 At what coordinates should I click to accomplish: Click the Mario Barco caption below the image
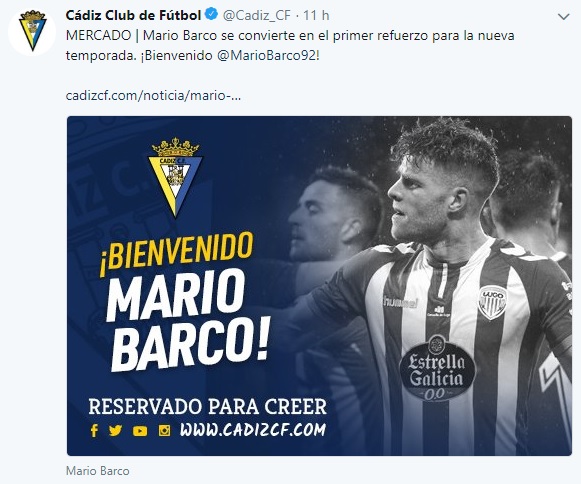(x=98, y=471)
